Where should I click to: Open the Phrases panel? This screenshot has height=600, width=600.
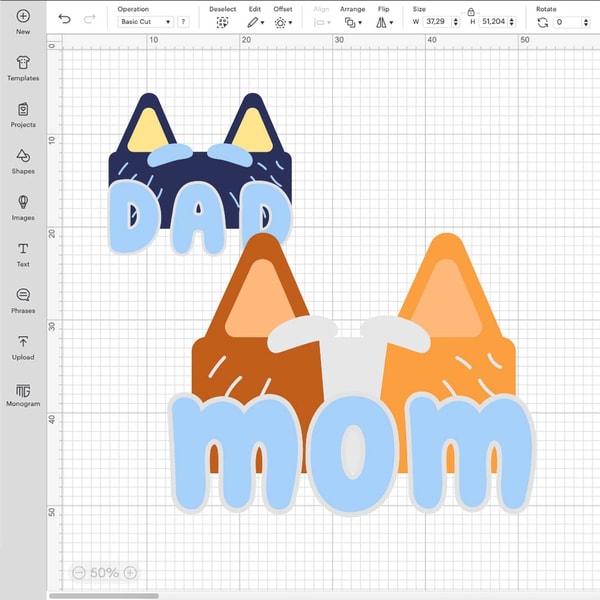[23, 301]
